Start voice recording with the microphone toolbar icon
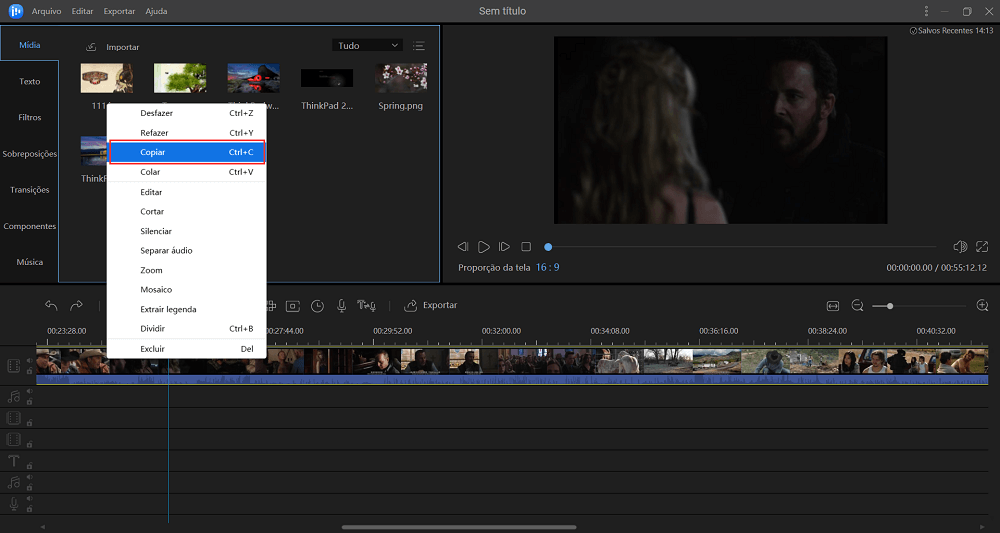Screen dimensions: 1000x533 341,306
